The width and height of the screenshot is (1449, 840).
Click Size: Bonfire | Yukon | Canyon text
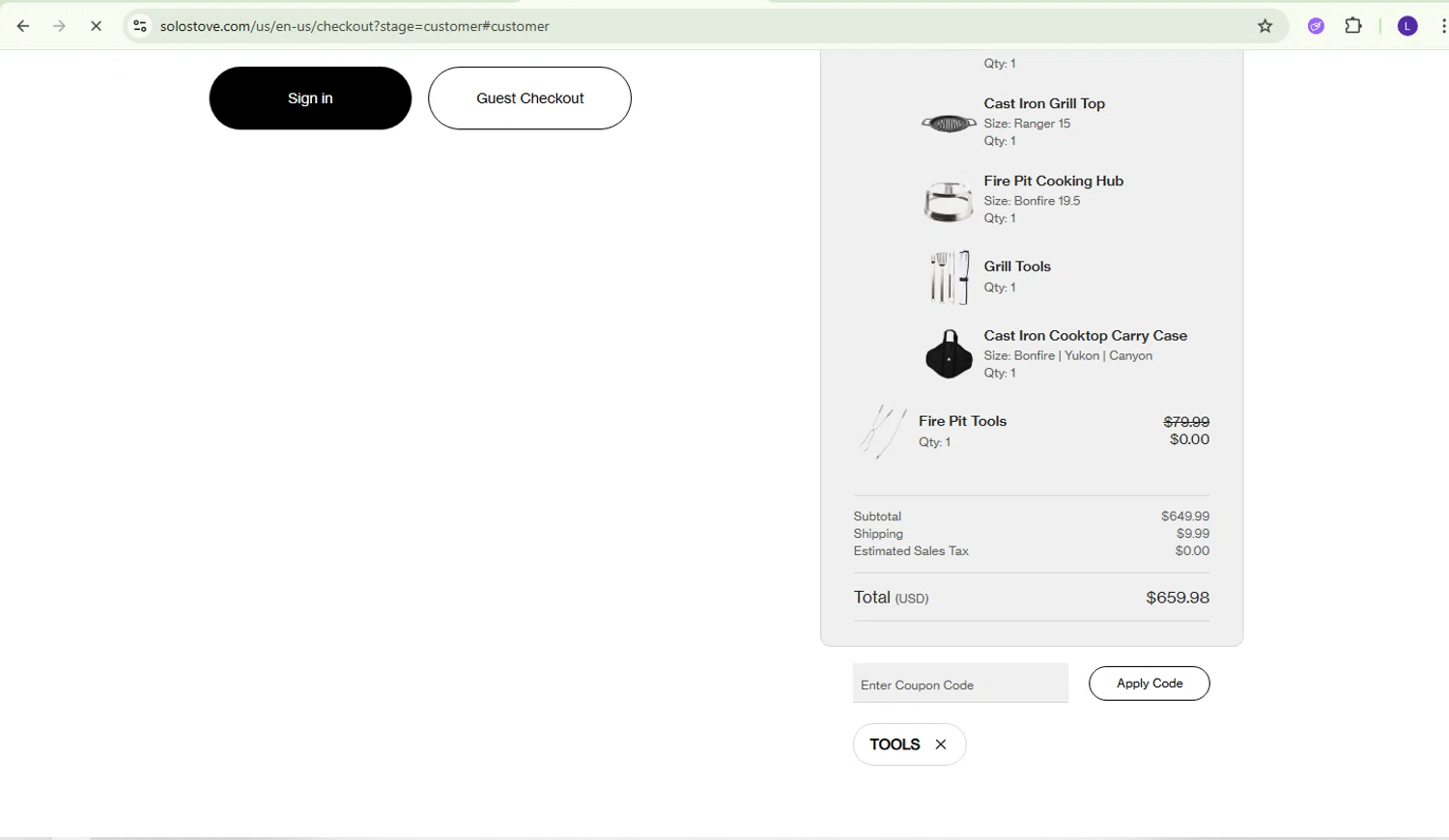click(1068, 355)
